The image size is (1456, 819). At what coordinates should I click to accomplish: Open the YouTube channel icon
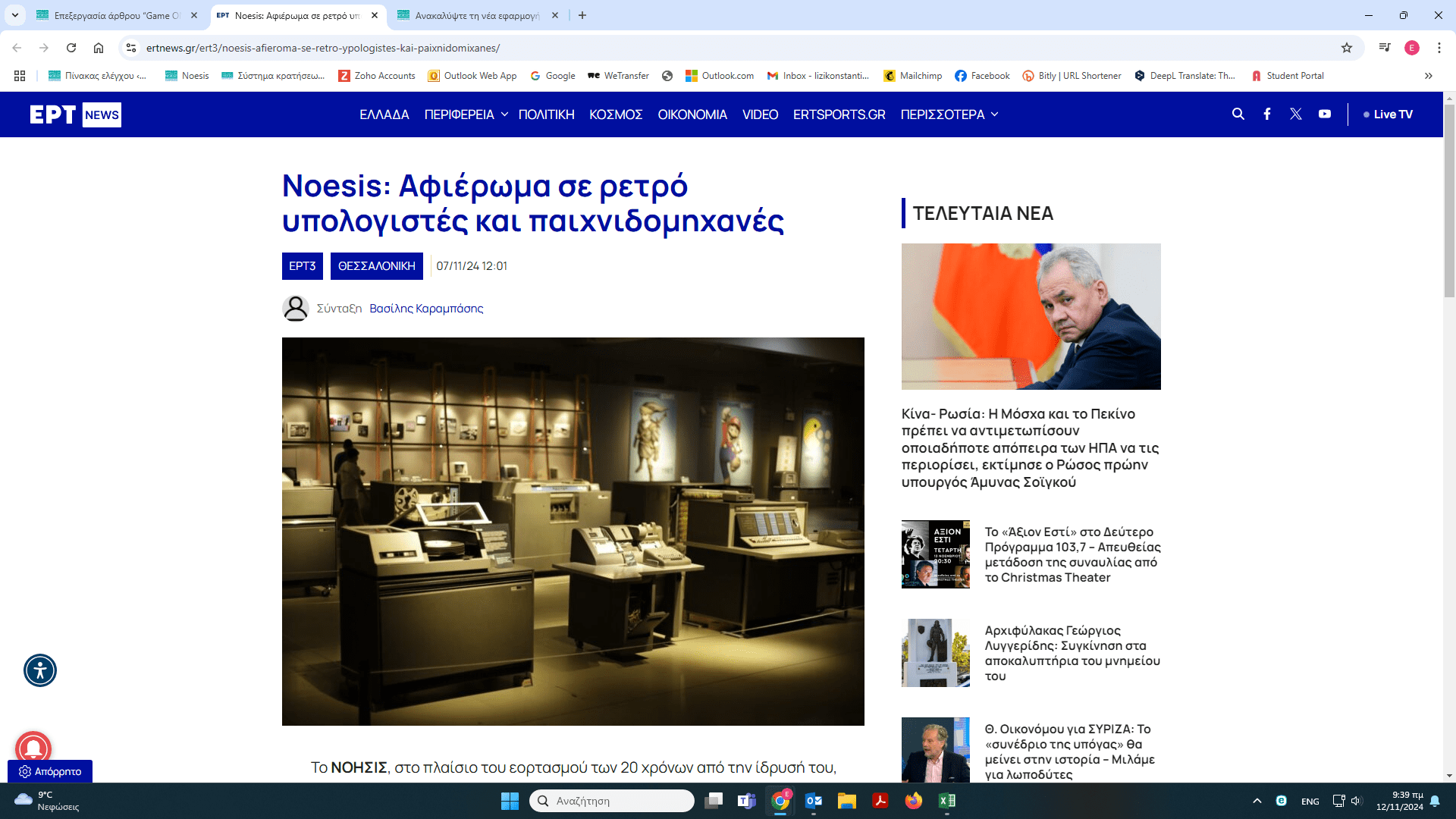1324,115
